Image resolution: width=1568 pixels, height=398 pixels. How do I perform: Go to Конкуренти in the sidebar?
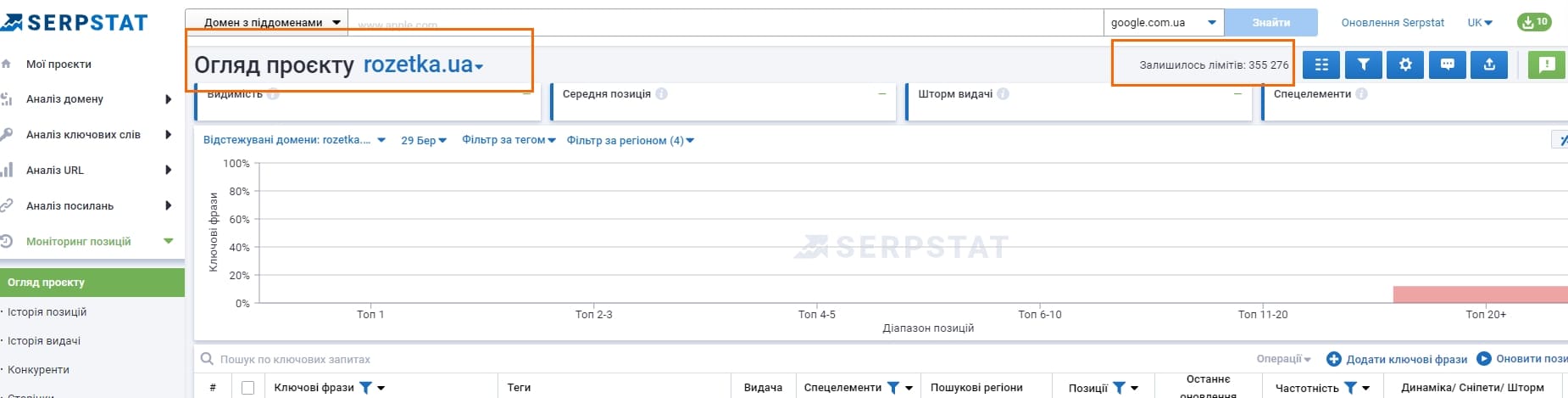point(38,370)
